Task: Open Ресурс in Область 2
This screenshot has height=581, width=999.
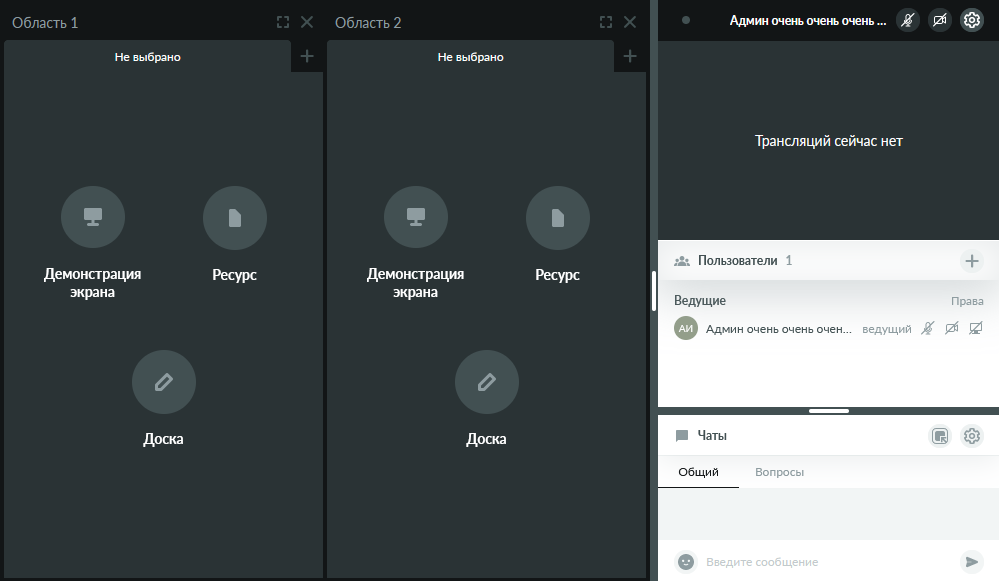Action: tap(557, 217)
